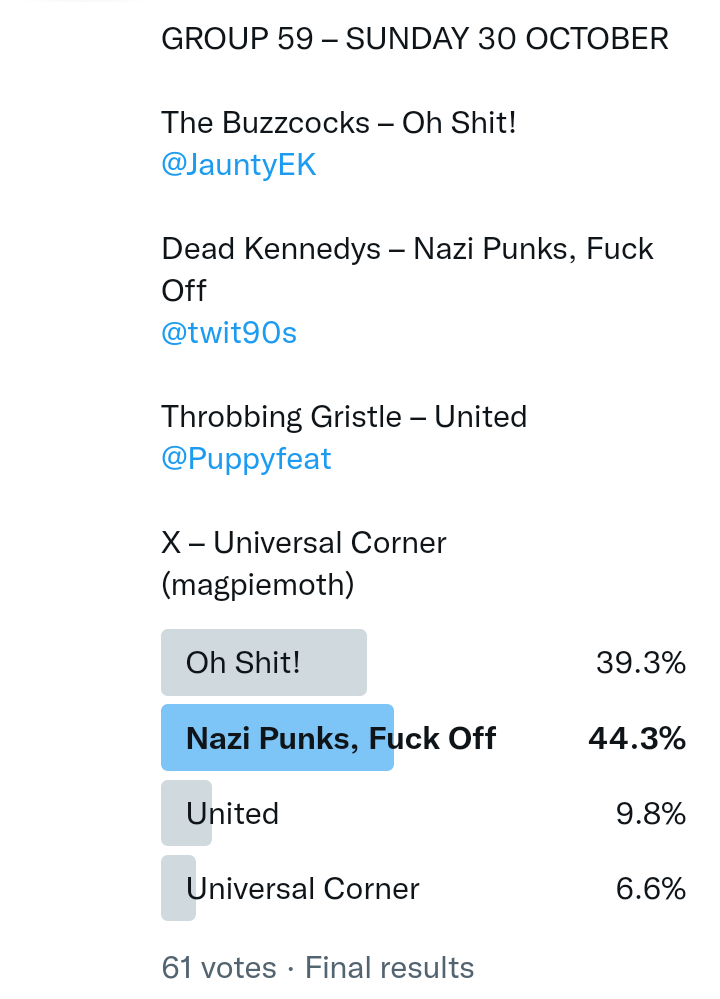This screenshot has height=999, width=720.
Task: Click the 'Dead Kennedys' song entry text
Action: pos(270,249)
